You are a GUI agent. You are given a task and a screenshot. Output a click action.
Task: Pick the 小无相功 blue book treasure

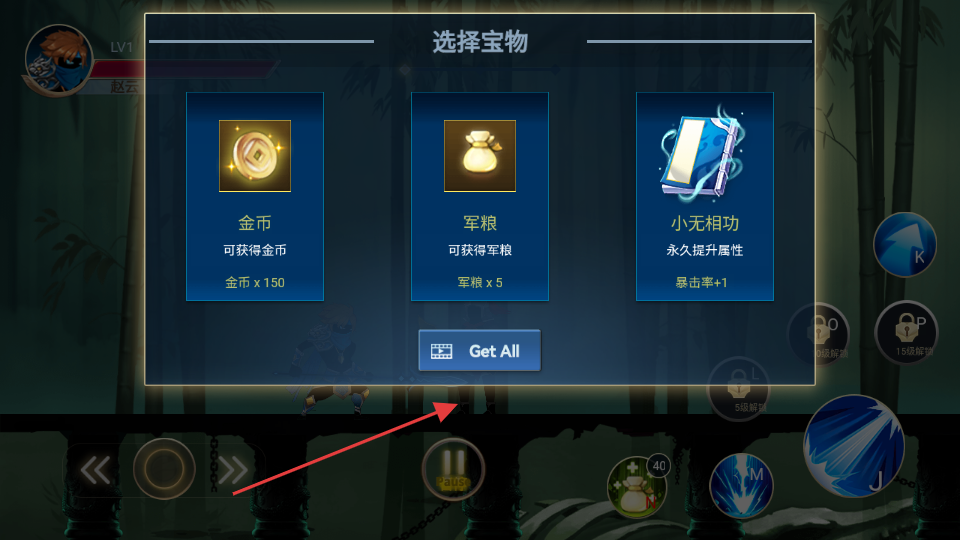tap(705, 197)
